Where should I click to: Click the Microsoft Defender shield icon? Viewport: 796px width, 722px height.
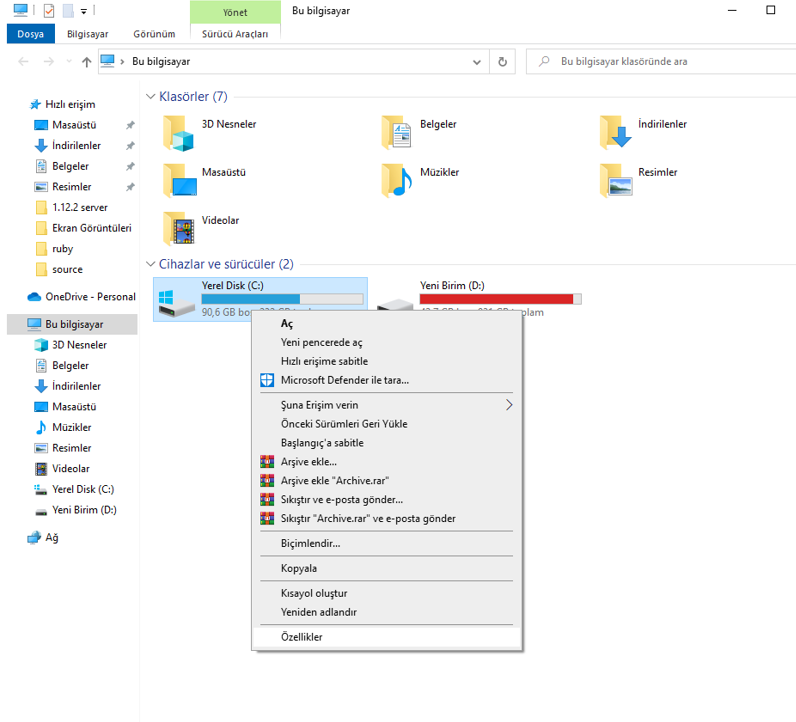click(x=267, y=380)
